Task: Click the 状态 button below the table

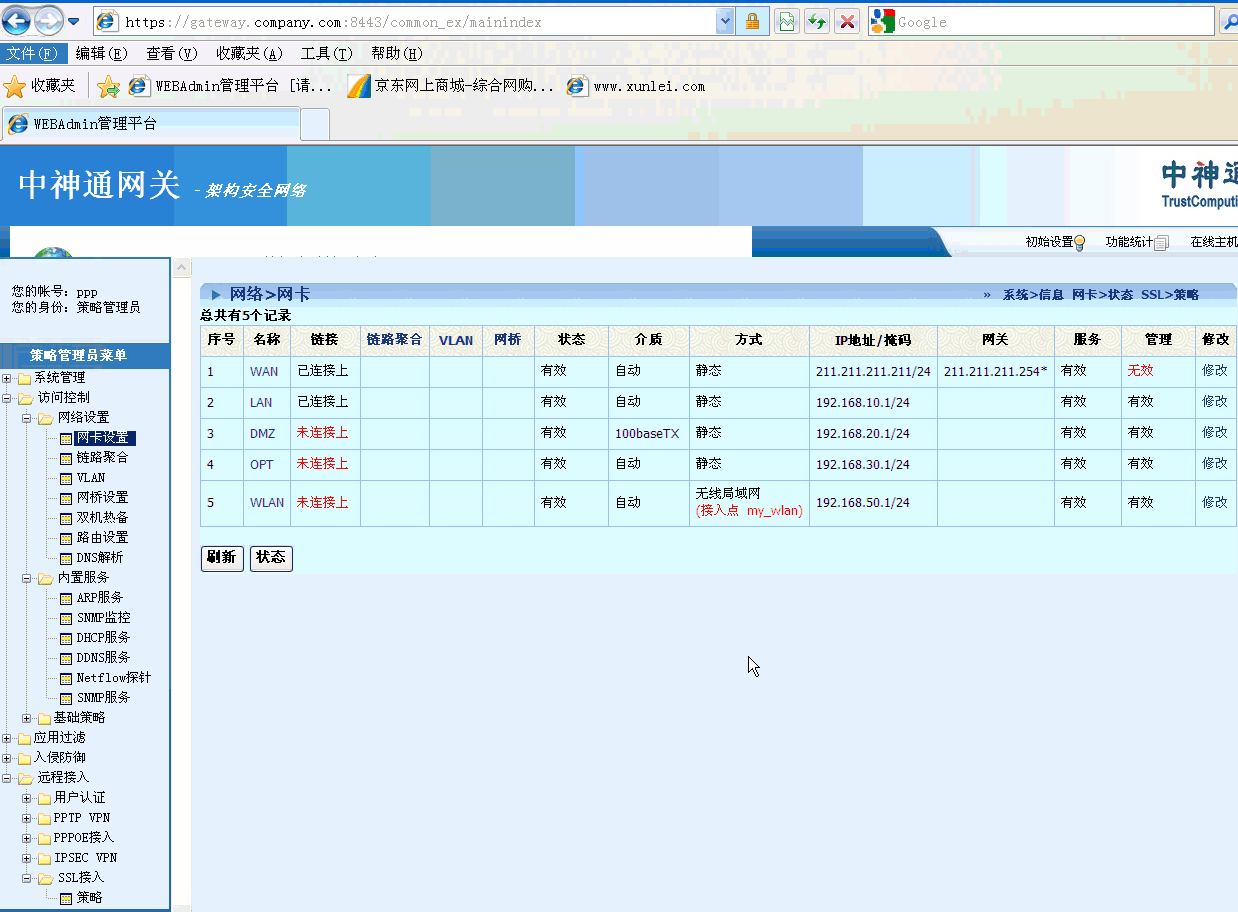Action: (x=271, y=558)
